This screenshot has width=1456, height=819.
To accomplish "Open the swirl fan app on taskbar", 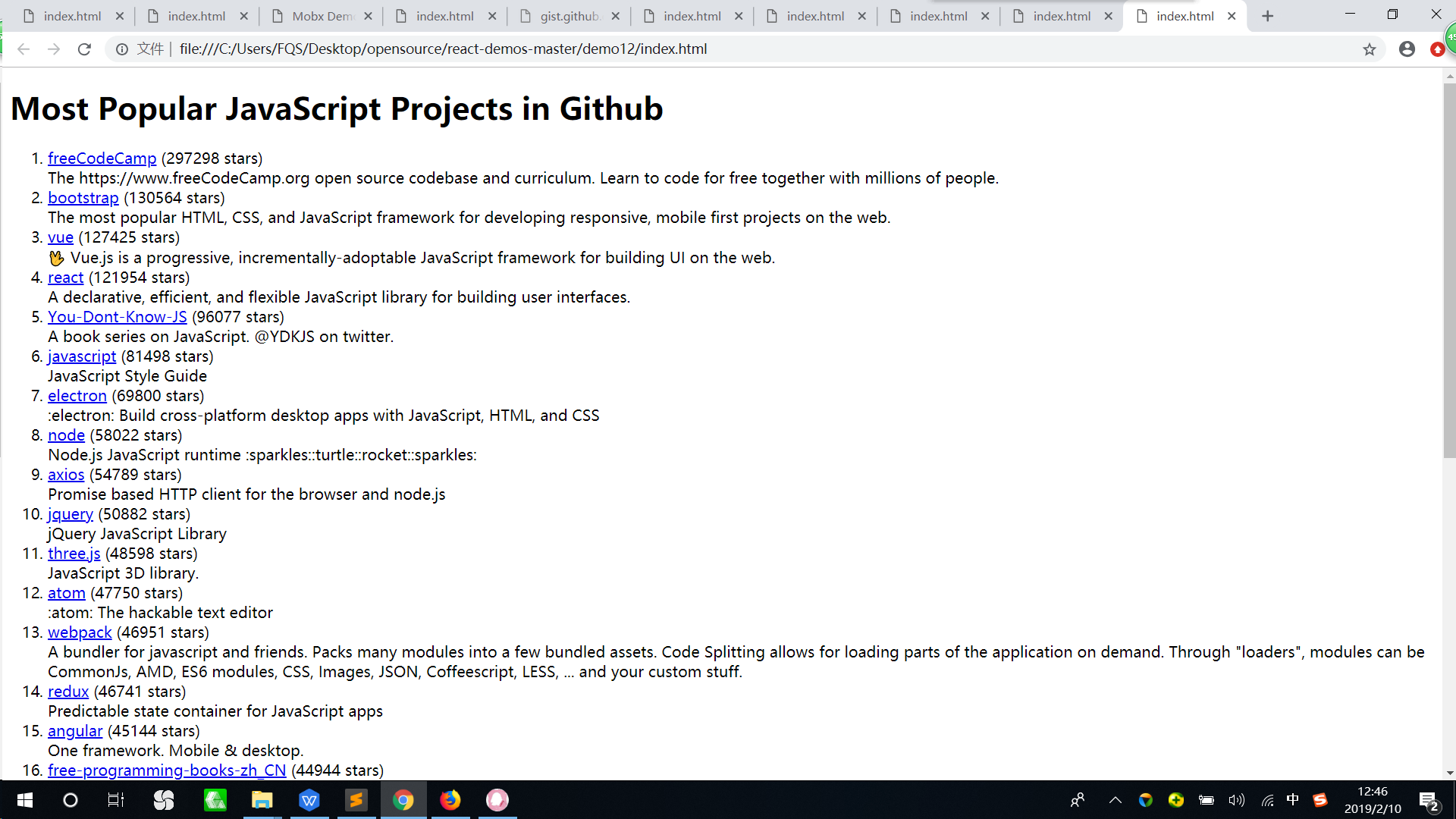I will click(x=164, y=800).
